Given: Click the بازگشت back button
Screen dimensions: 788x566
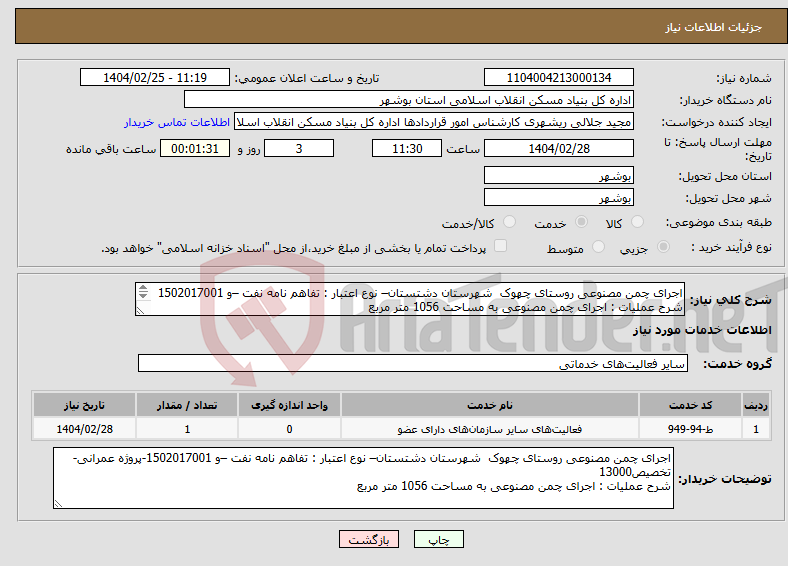Looking at the screenshot, I should [369, 539].
